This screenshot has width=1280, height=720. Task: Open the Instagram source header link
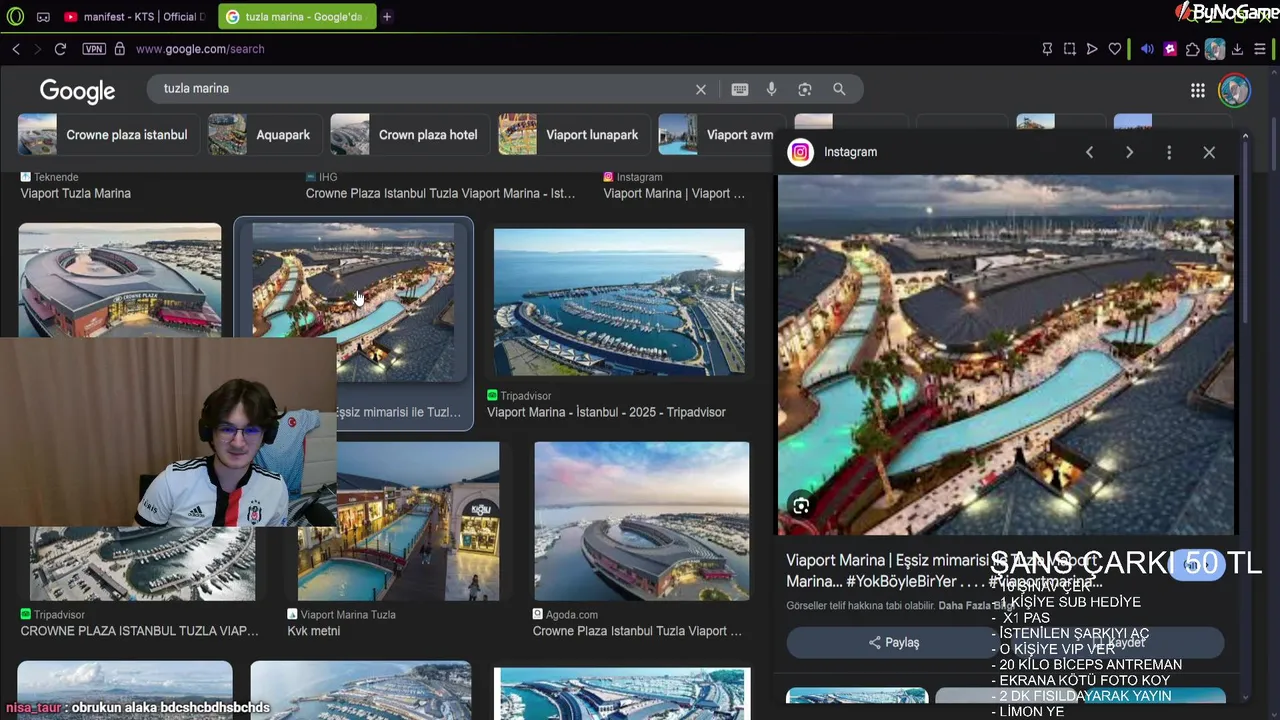click(x=832, y=152)
